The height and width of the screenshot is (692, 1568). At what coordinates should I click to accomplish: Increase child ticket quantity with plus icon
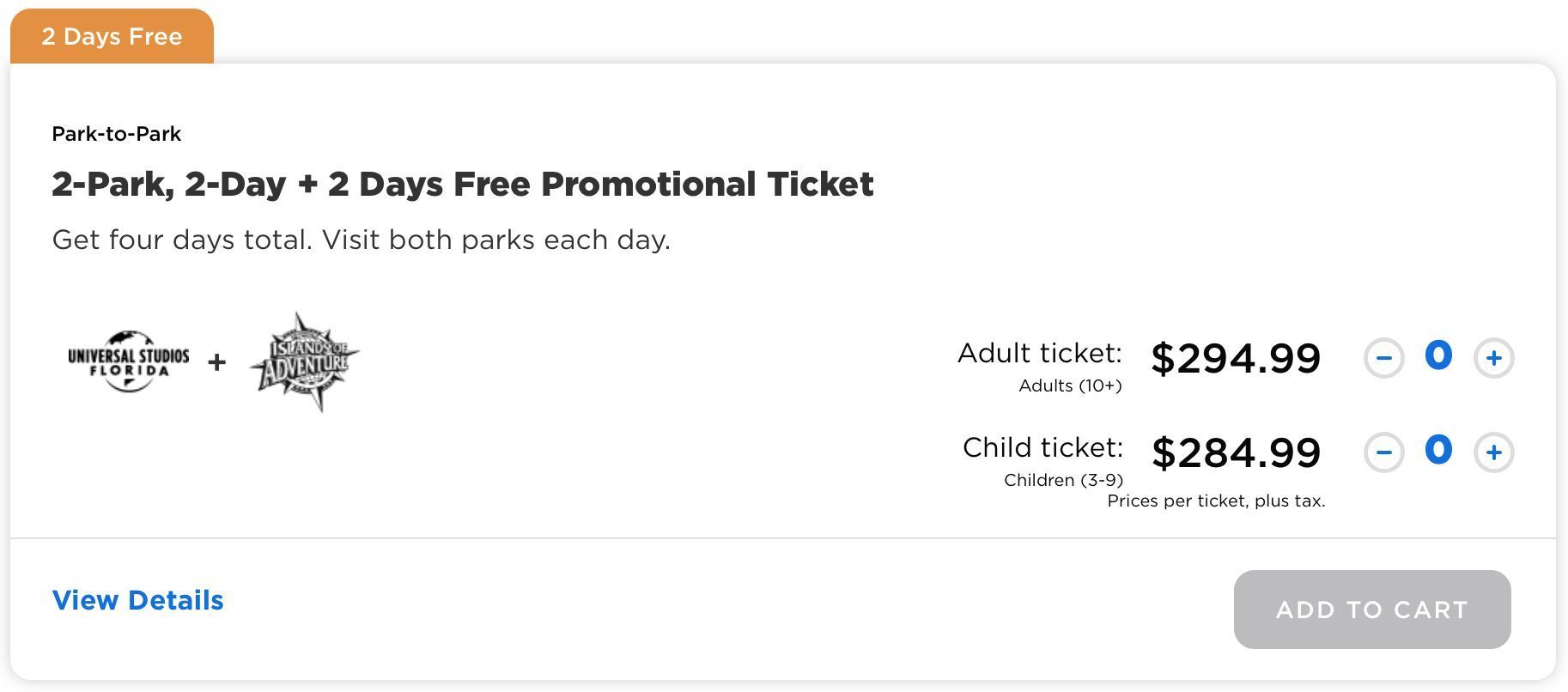(1493, 452)
